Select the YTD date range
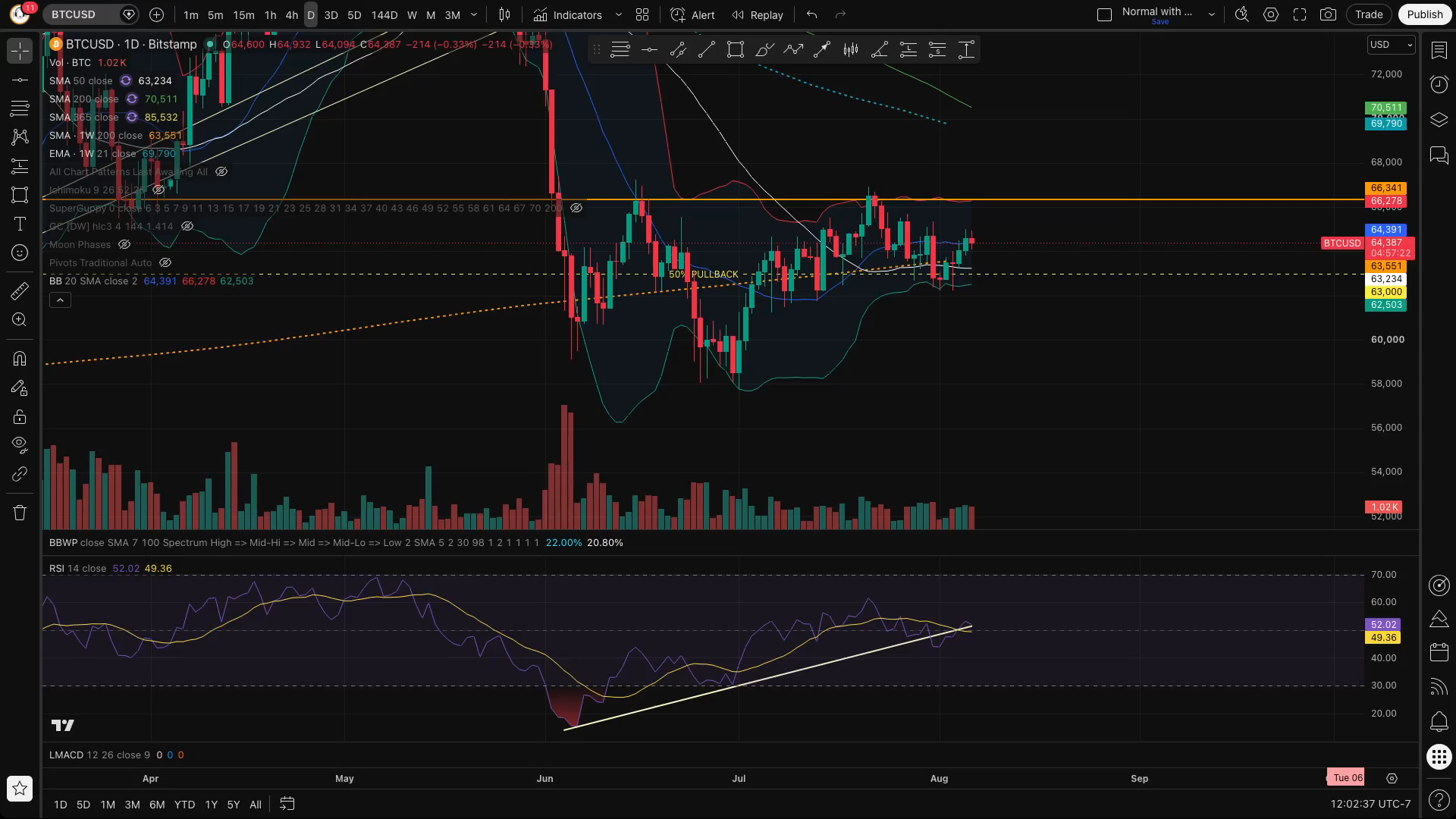 tap(184, 805)
